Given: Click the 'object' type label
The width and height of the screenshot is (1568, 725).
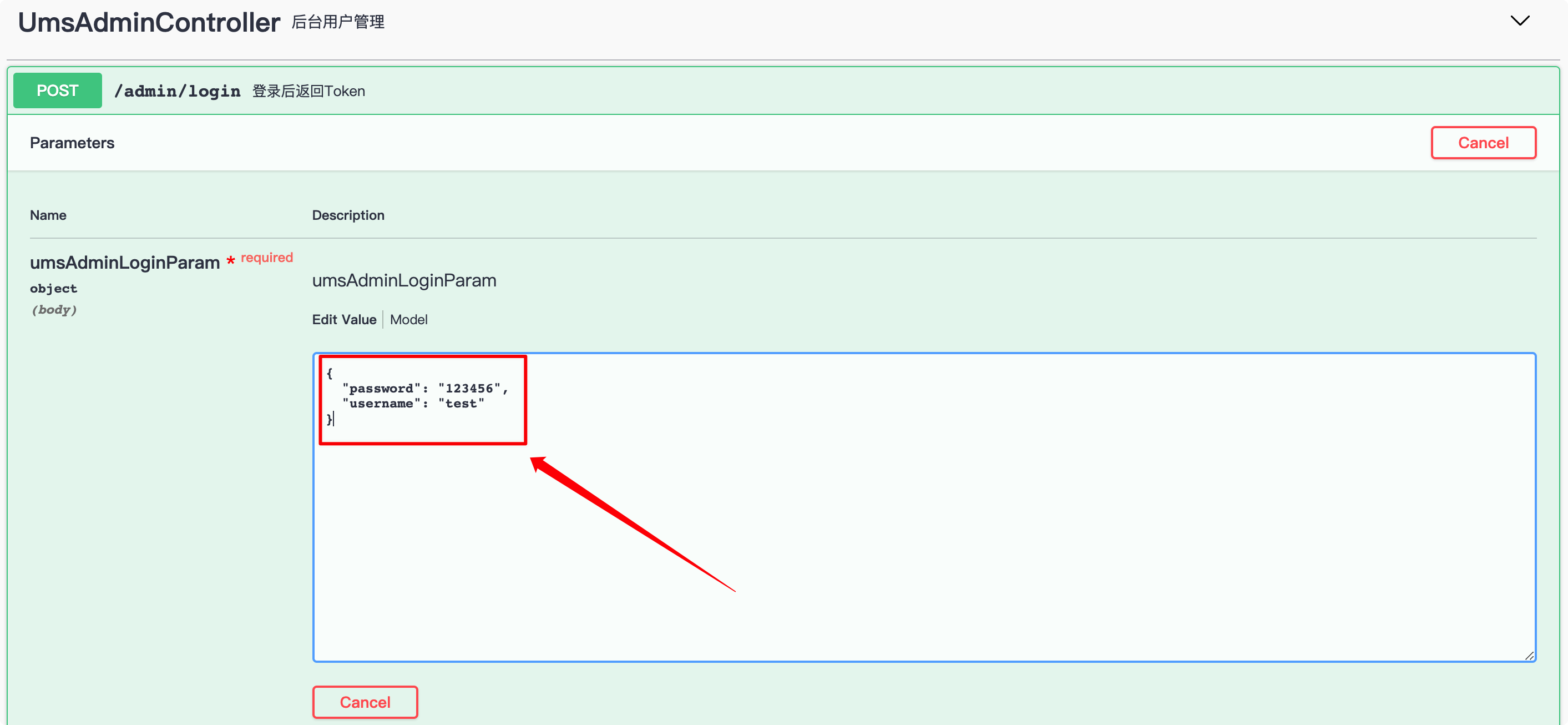Looking at the screenshot, I should (54, 288).
